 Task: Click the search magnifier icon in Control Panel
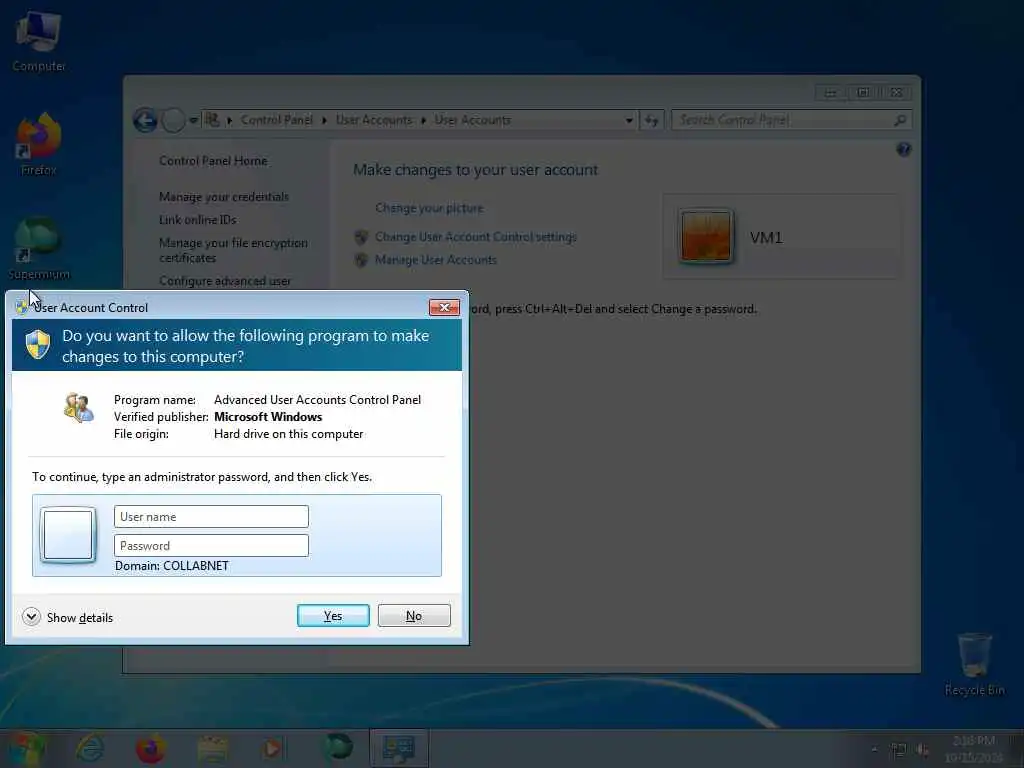(900, 120)
